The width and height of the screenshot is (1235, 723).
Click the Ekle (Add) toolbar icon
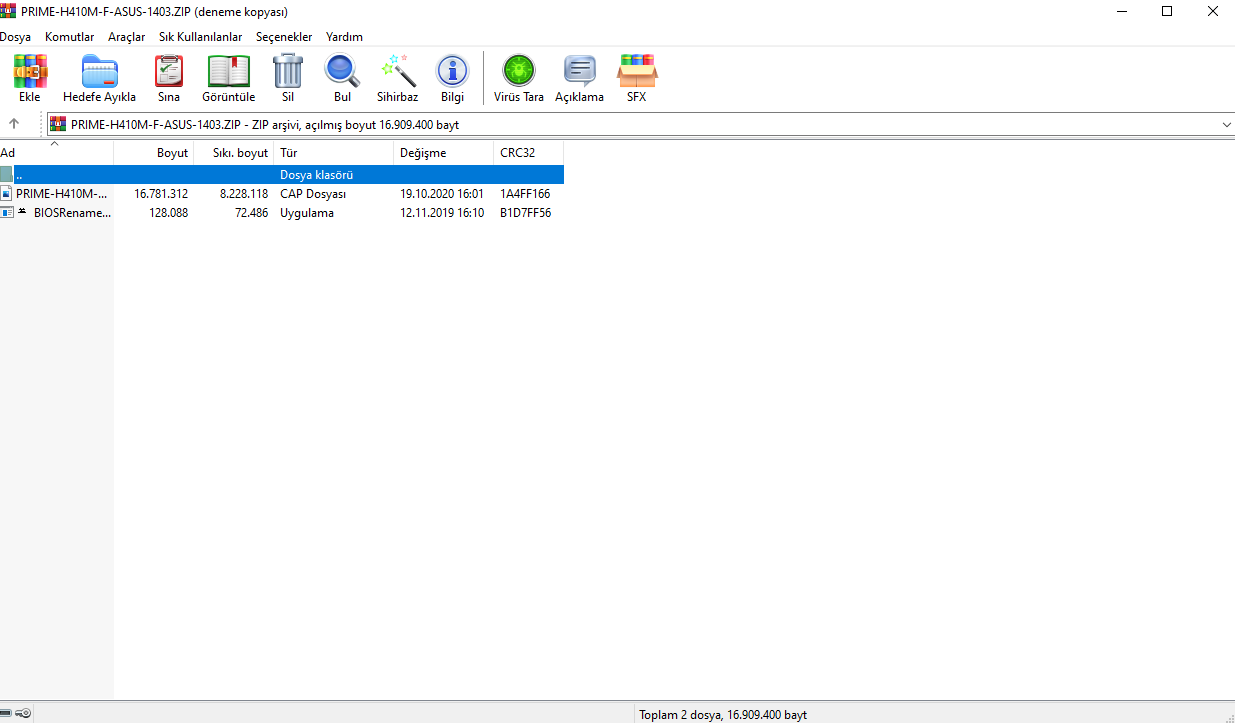(29, 72)
